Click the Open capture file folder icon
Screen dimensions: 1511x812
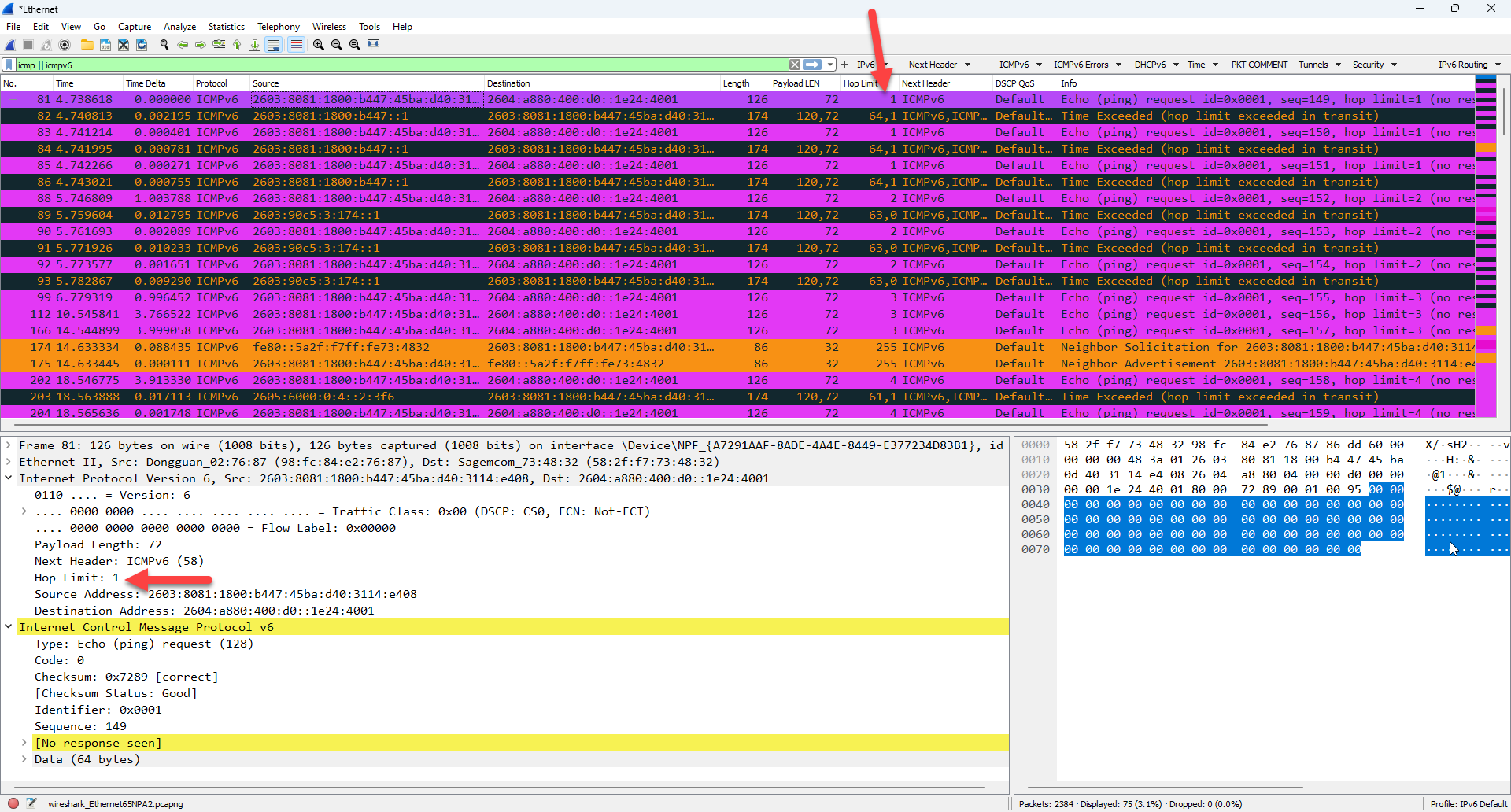pos(87,45)
